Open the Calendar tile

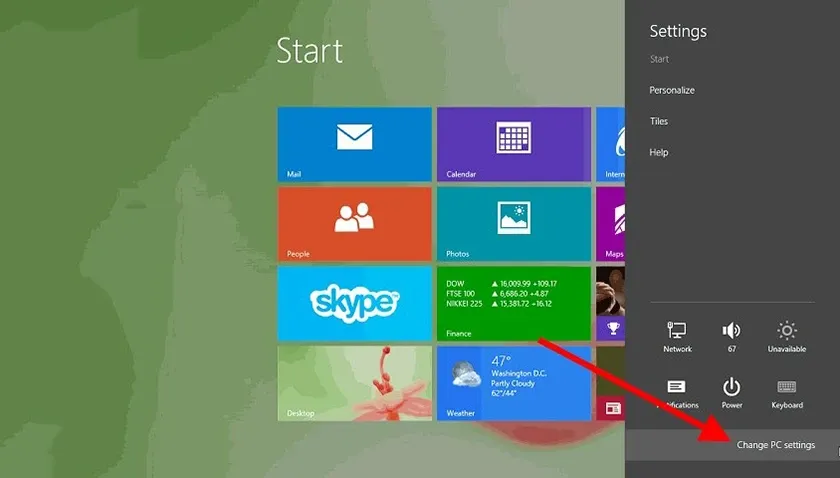pos(514,144)
